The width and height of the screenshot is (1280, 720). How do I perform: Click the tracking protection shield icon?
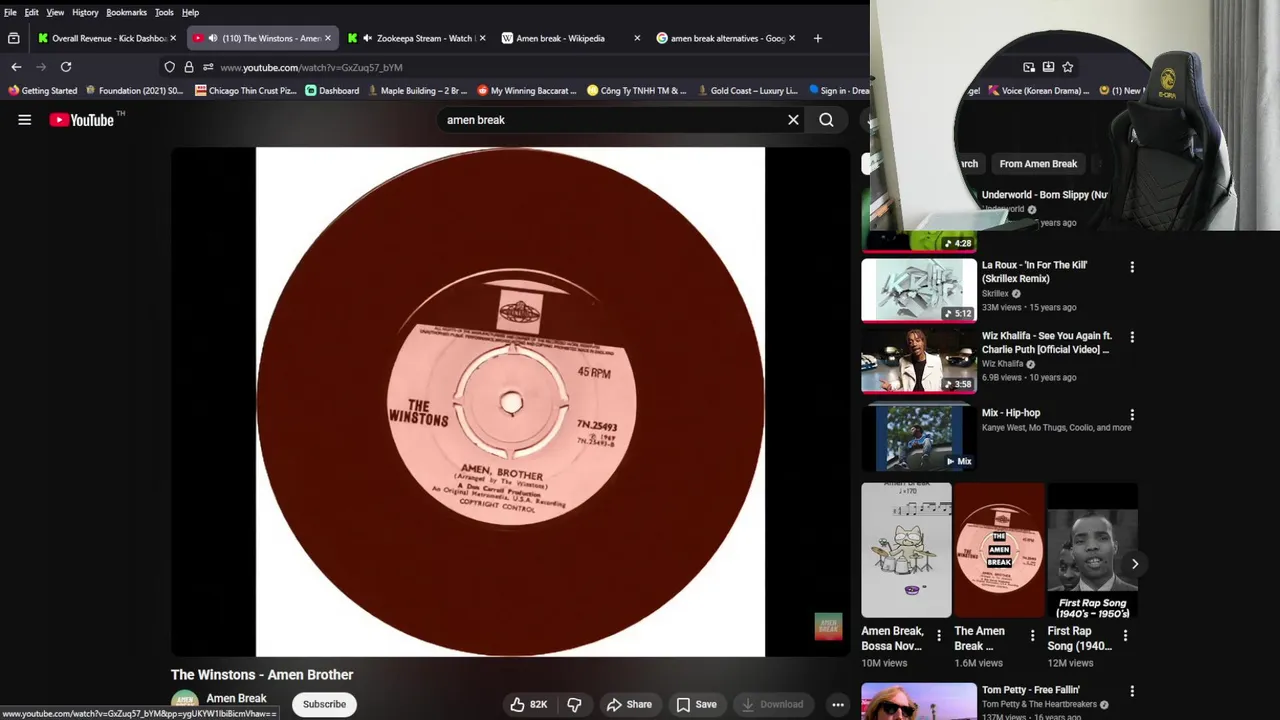click(170, 67)
